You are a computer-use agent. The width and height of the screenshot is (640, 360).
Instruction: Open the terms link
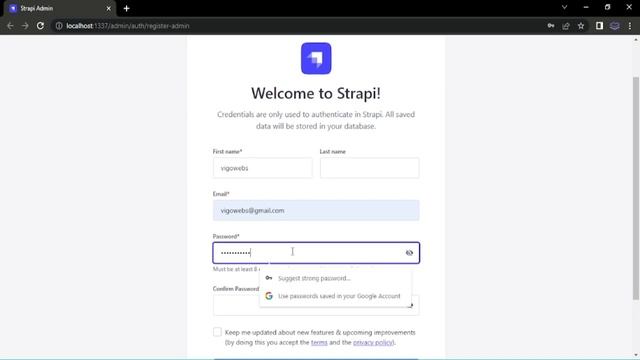319,342
